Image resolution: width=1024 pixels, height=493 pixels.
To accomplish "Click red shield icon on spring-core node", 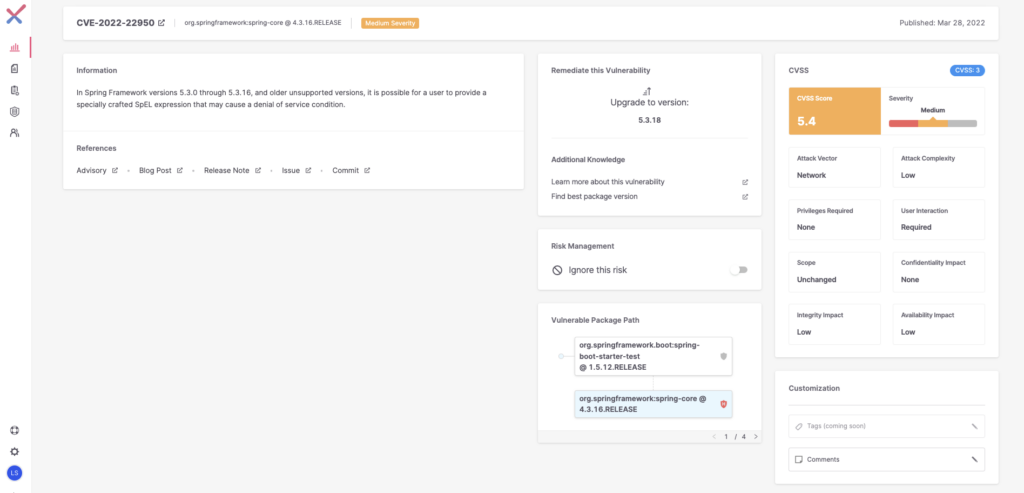I will click(723, 404).
